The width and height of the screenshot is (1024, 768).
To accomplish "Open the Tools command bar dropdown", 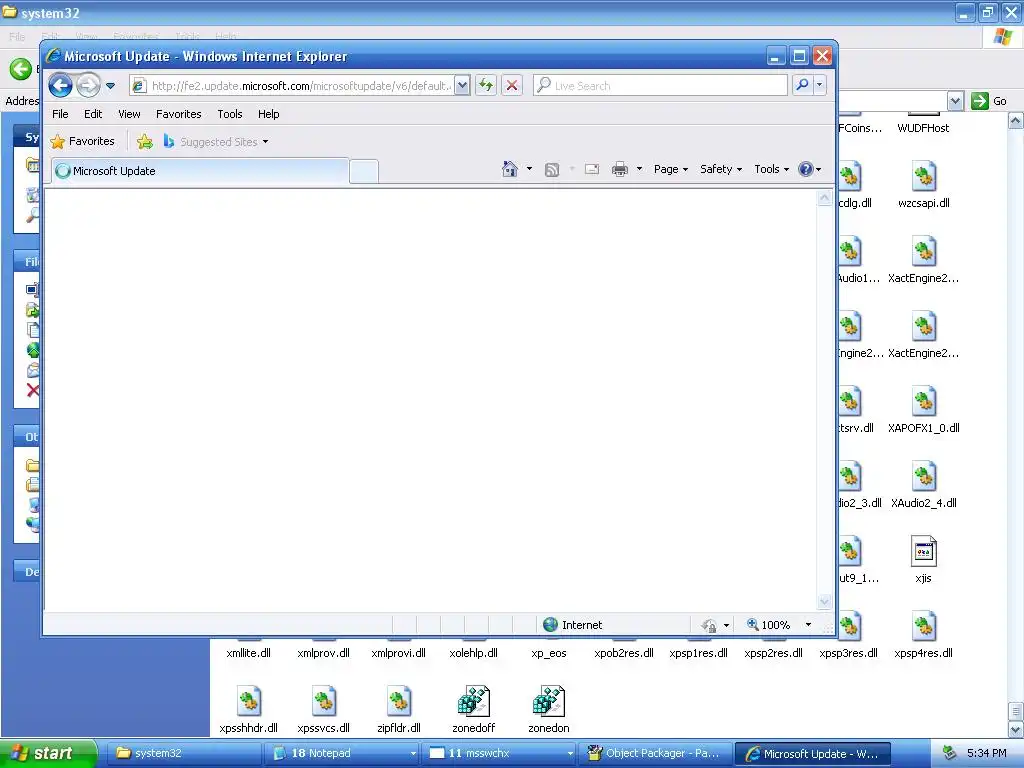I will click(771, 169).
